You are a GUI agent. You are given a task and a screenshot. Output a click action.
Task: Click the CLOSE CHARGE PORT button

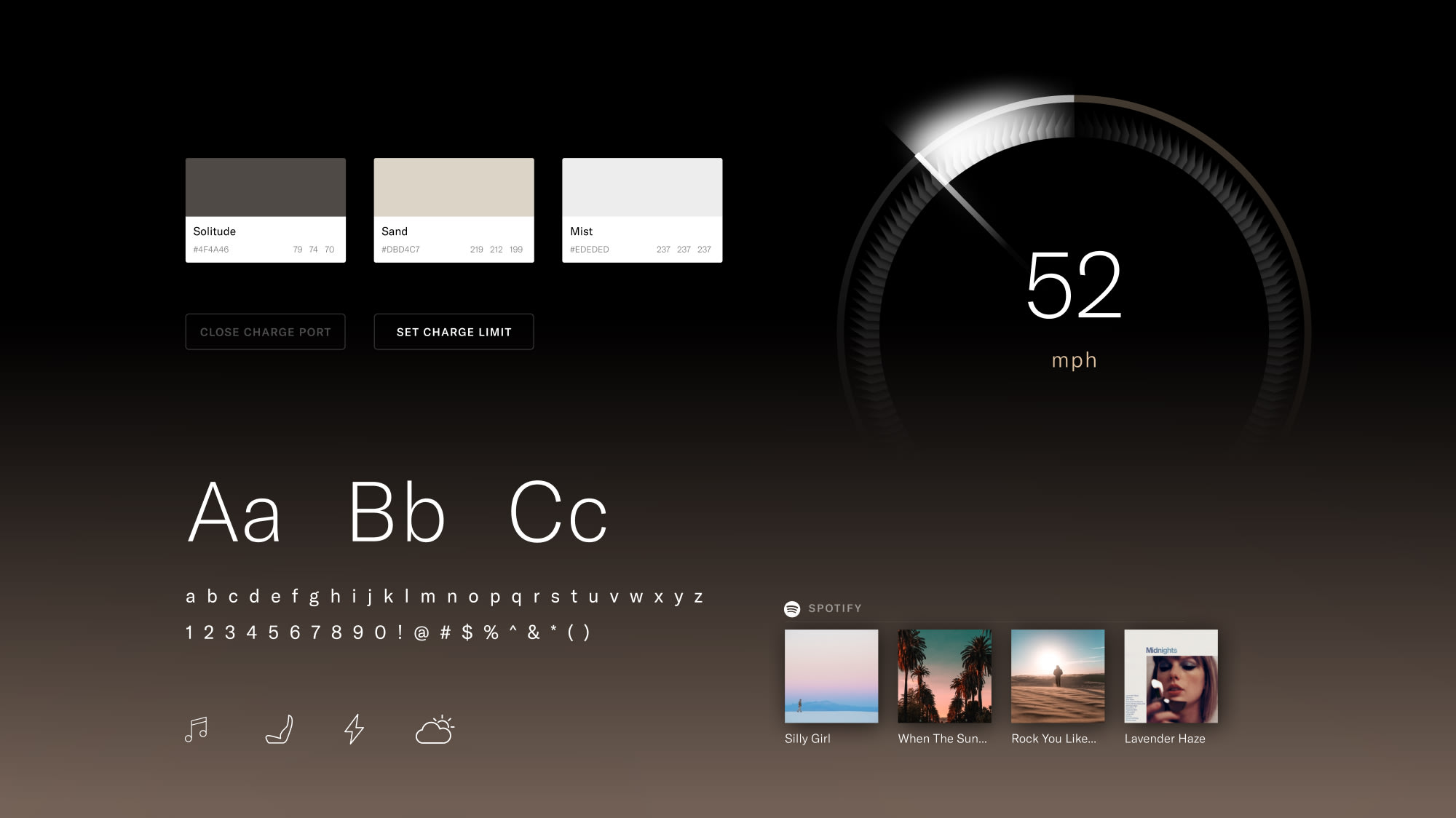(265, 332)
